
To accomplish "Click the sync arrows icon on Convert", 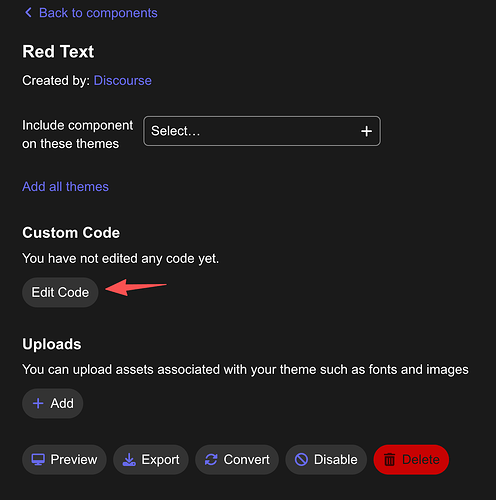I will pyautogui.click(x=211, y=460).
